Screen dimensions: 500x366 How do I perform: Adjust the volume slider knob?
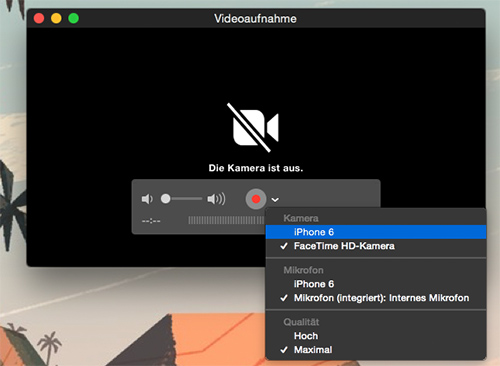[166, 199]
